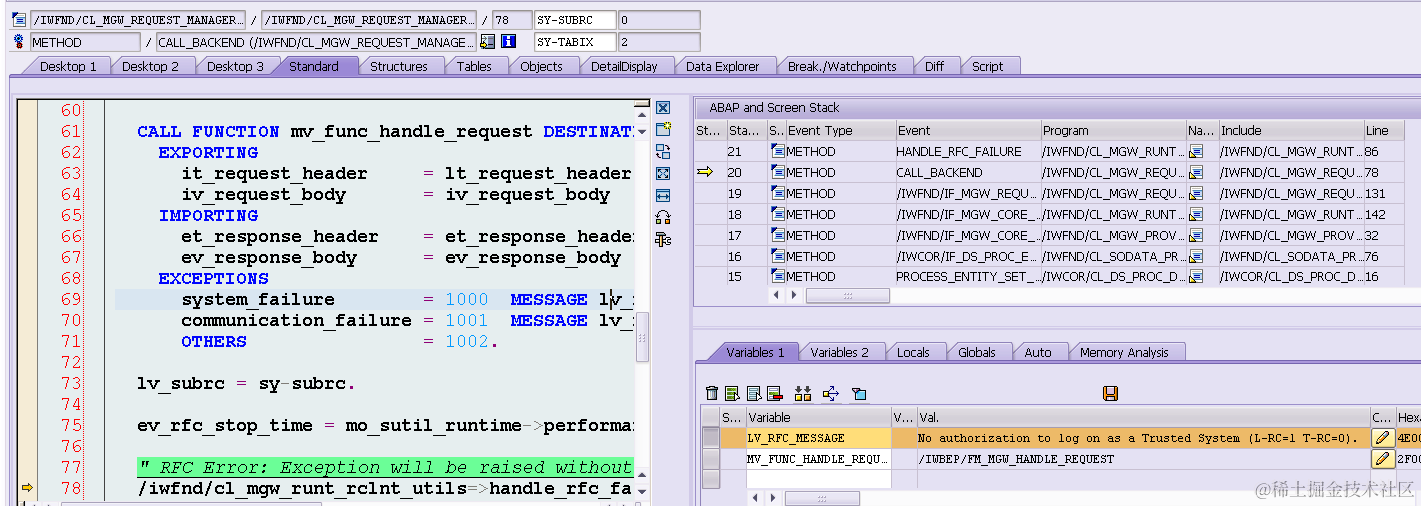Screen dimensions: 1421x506
Task: Switch to Desktop 3 tab
Action: 236,66
